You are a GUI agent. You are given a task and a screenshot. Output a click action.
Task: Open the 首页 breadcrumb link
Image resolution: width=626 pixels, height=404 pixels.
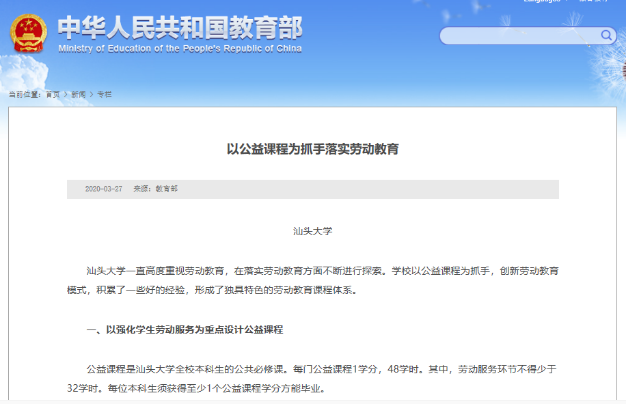(x=53, y=95)
